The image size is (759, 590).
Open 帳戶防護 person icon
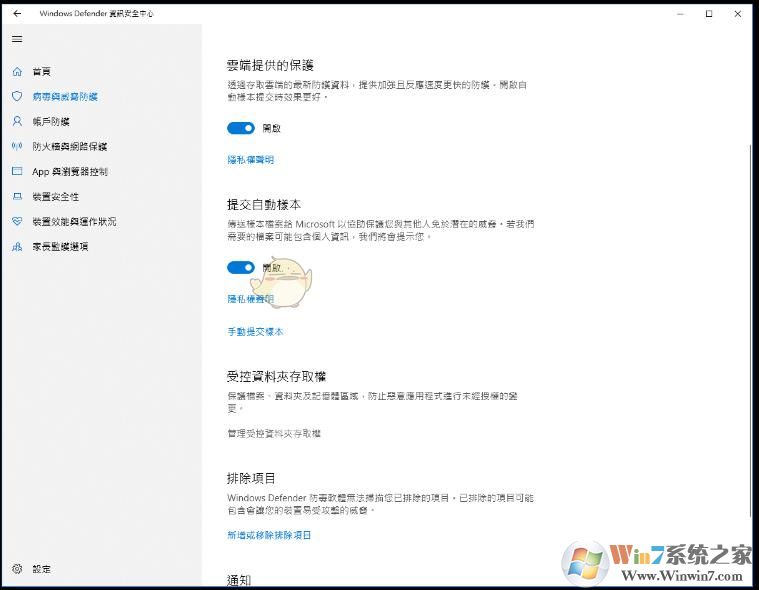17,121
